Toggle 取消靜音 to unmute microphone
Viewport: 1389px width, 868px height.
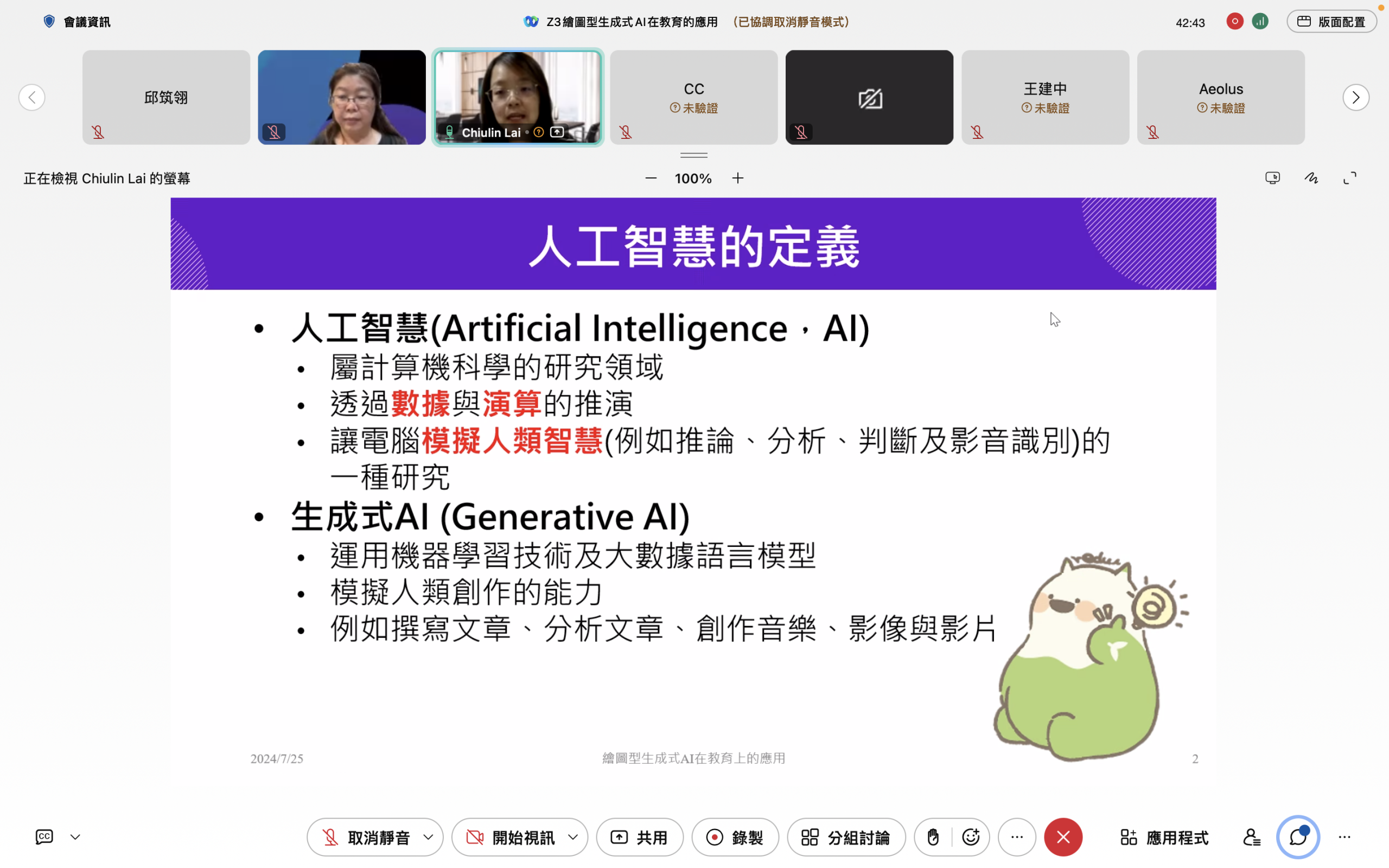tap(365, 837)
